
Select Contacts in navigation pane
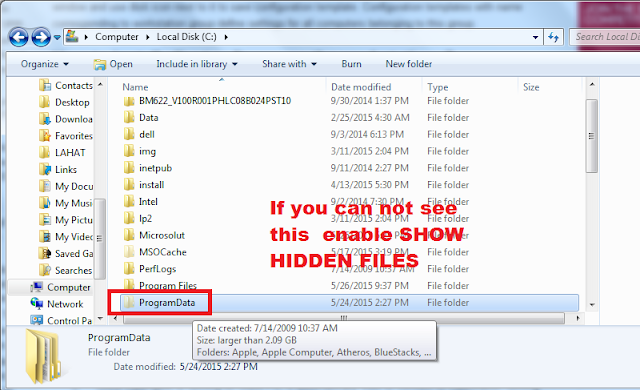[x=66, y=85]
